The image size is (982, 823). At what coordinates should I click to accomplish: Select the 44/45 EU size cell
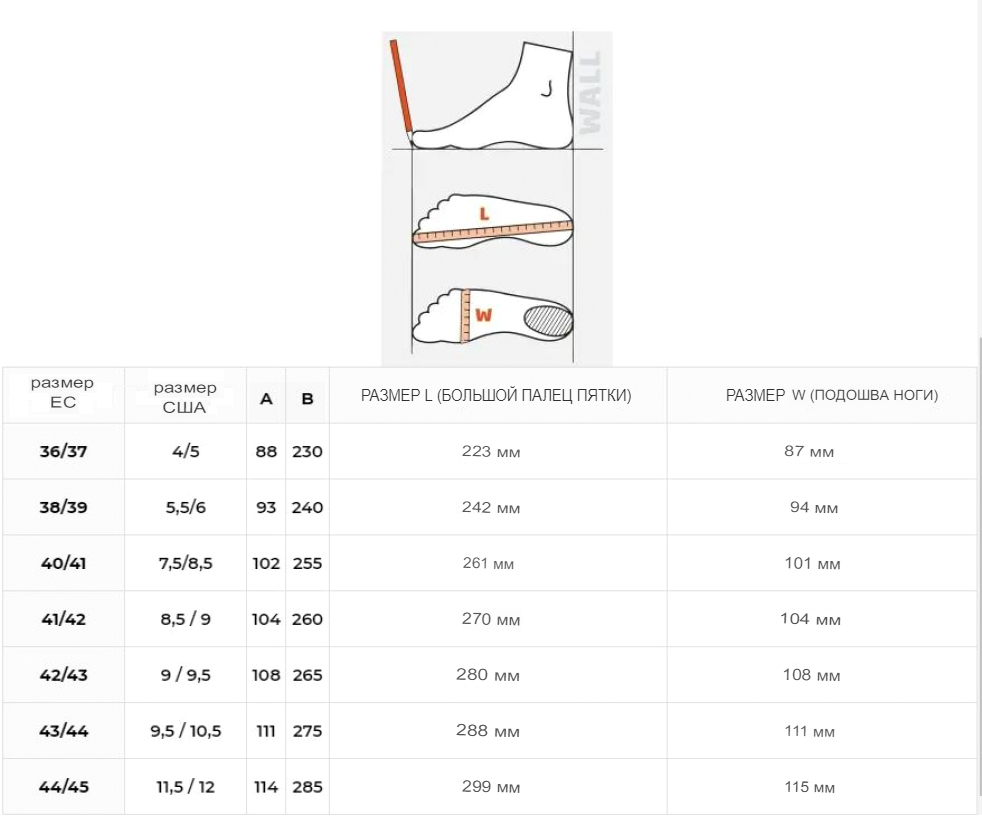(x=64, y=787)
